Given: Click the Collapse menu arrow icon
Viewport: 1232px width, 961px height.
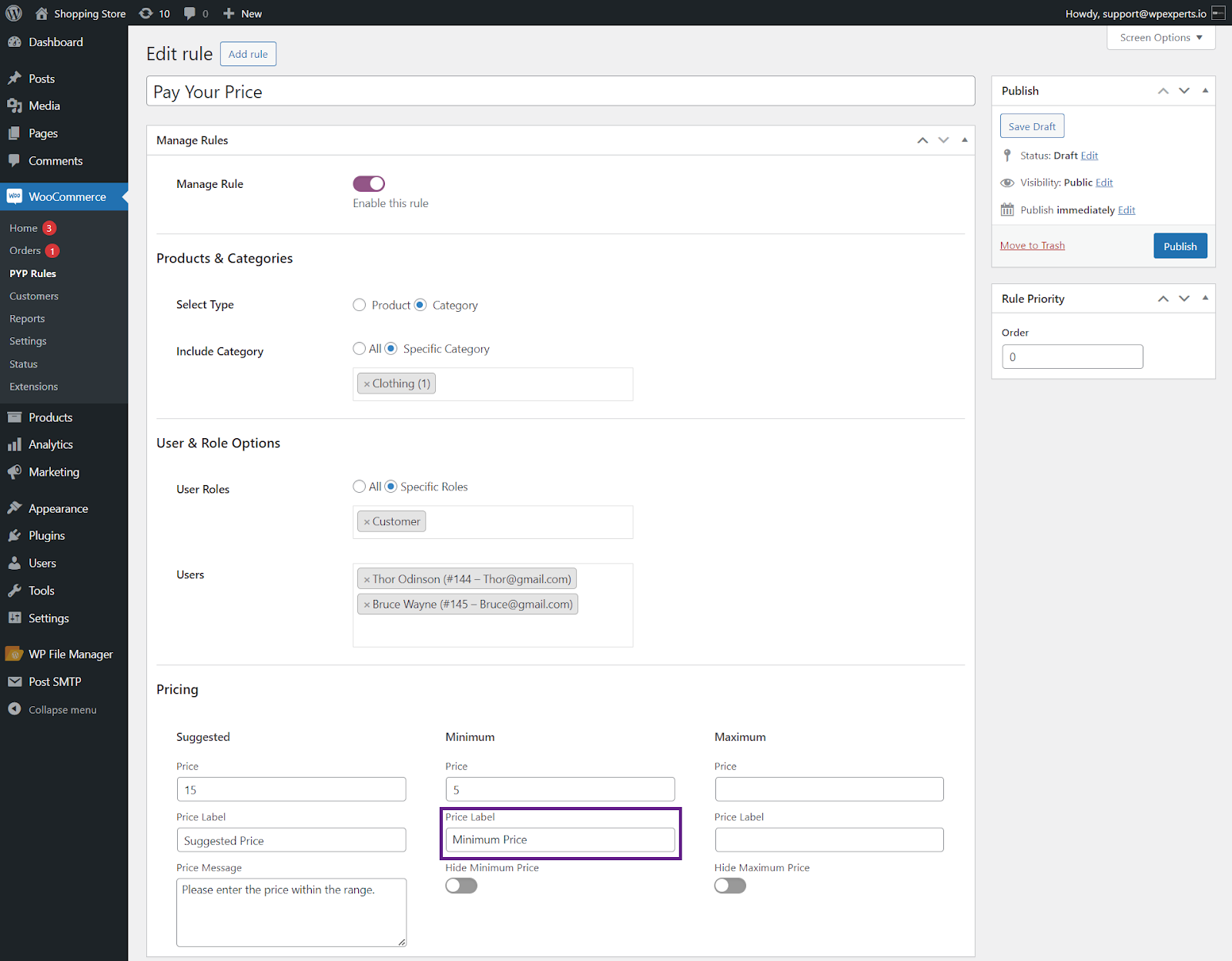Looking at the screenshot, I should [x=15, y=709].
